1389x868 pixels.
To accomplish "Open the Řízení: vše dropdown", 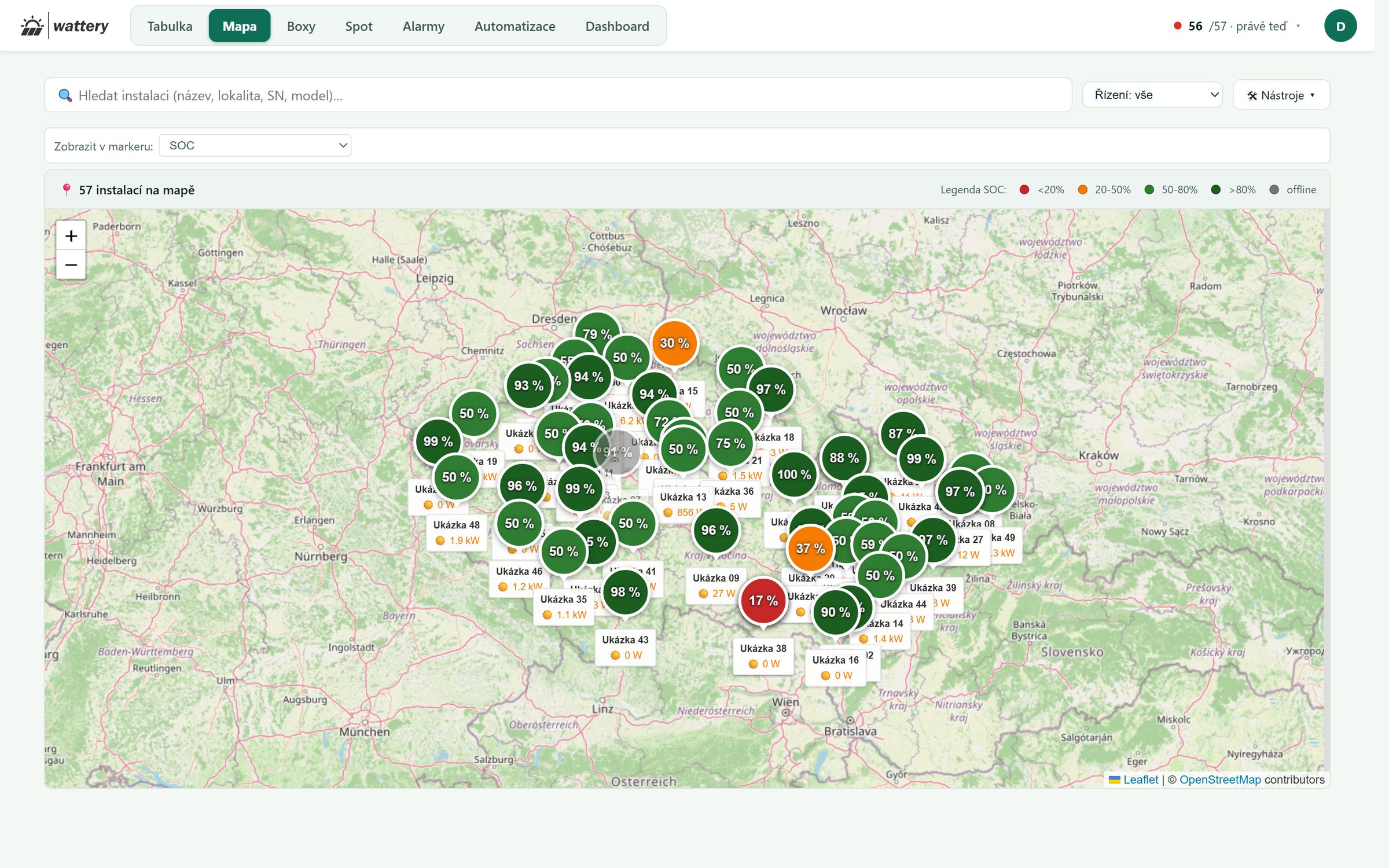I will 1152,95.
